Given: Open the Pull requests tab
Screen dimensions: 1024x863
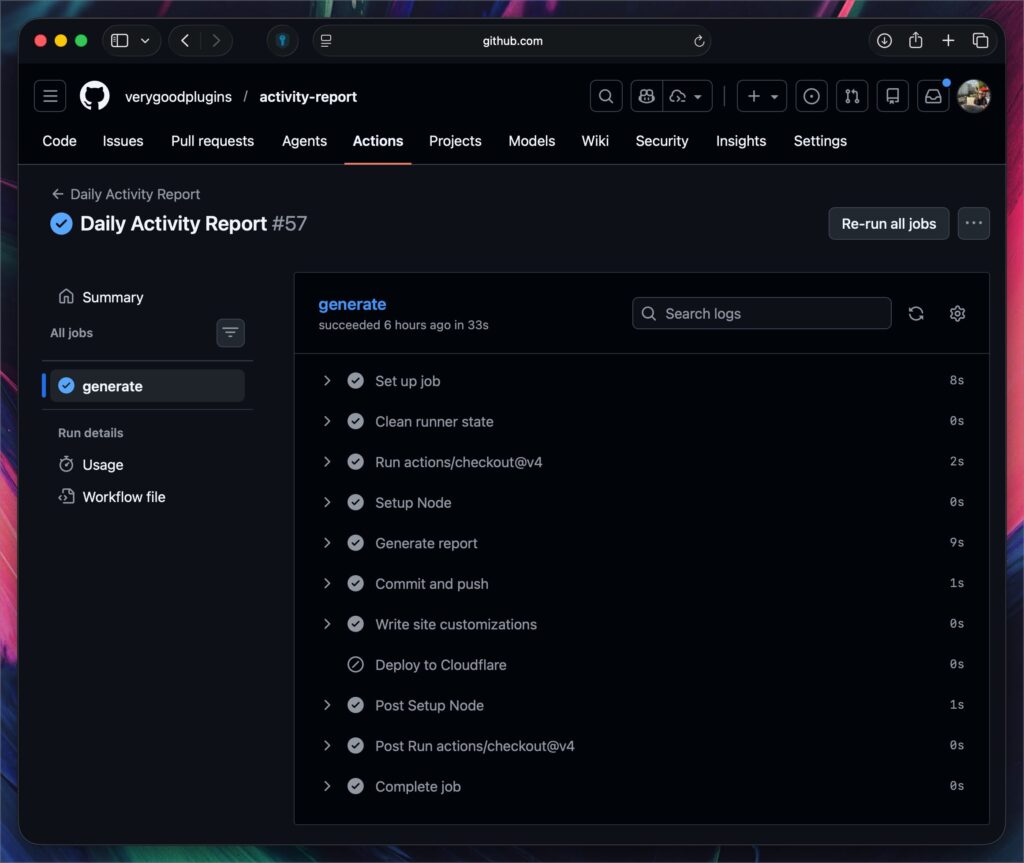Looking at the screenshot, I should click(212, 141).
